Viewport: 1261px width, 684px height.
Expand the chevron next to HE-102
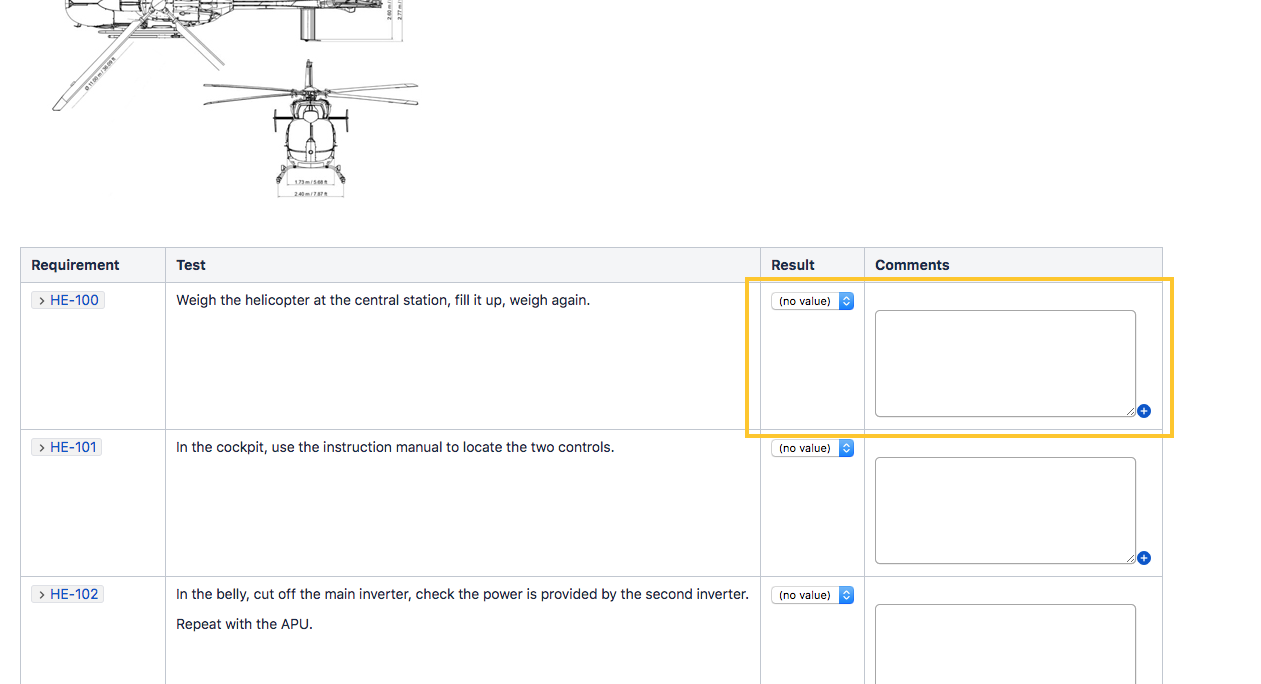[41, 595]
